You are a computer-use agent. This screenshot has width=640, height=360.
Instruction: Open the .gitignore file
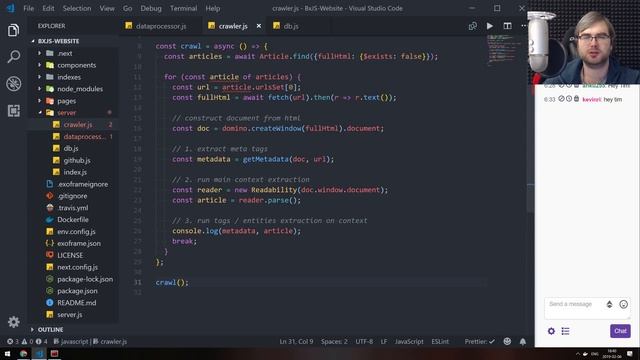(x=72, y=196)
